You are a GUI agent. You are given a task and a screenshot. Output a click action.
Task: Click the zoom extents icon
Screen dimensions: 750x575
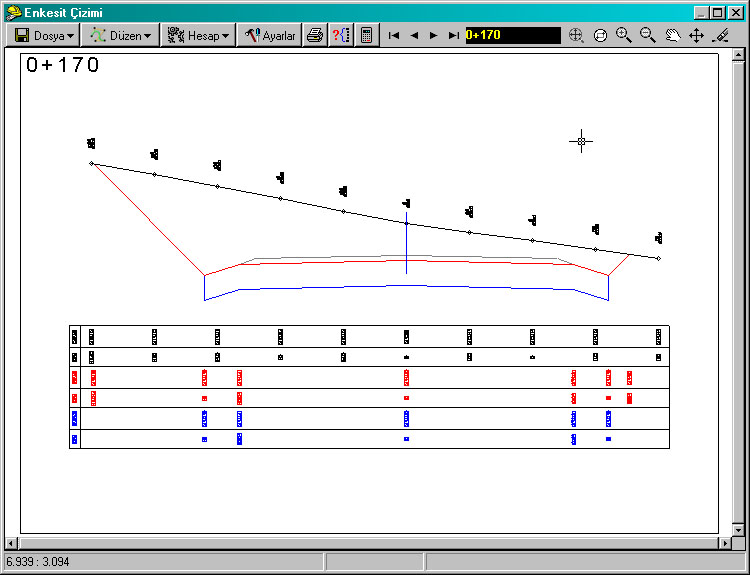point(600,35)
